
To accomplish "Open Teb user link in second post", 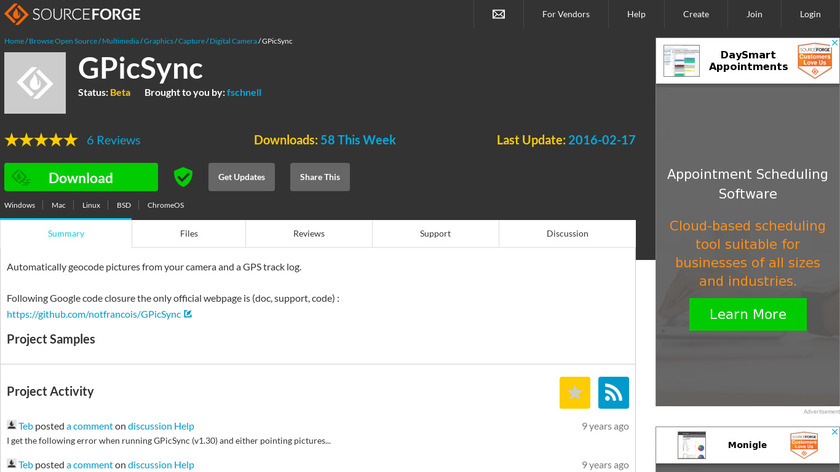I will point(26,464).
